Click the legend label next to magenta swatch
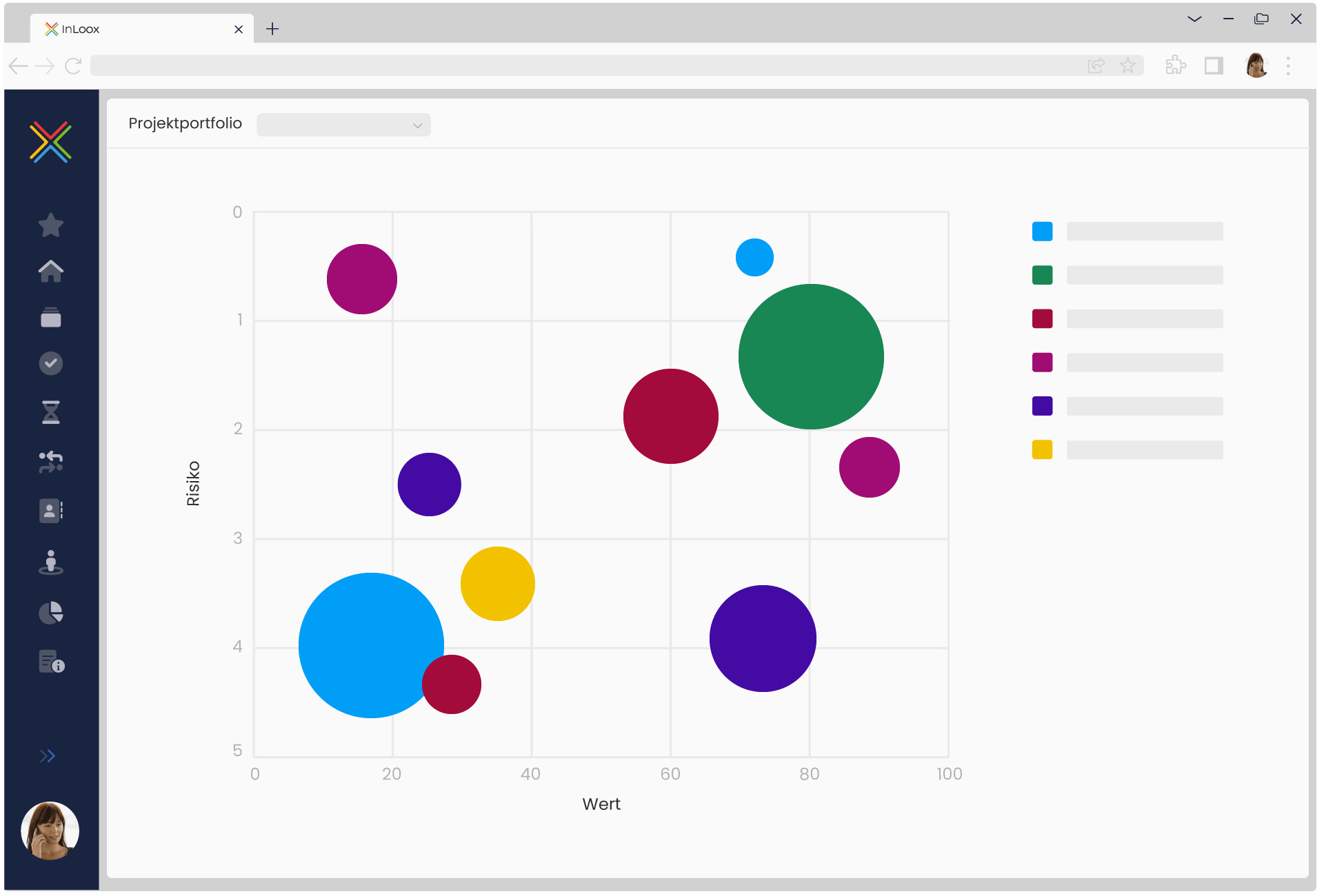1324x896 pixels. (1145, 362)
